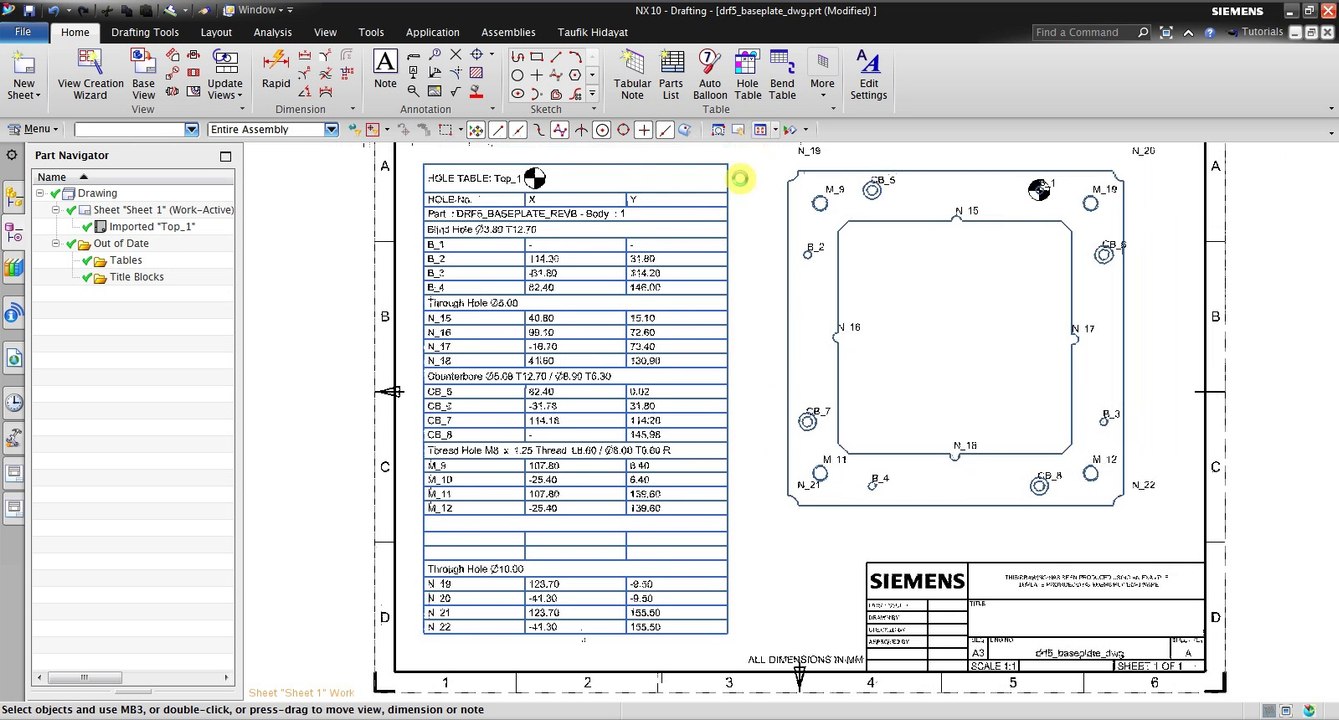The width and height of the screenshot is (1339, 720).
Task: Click the Name column header
Action: click(x=133, y=177)
